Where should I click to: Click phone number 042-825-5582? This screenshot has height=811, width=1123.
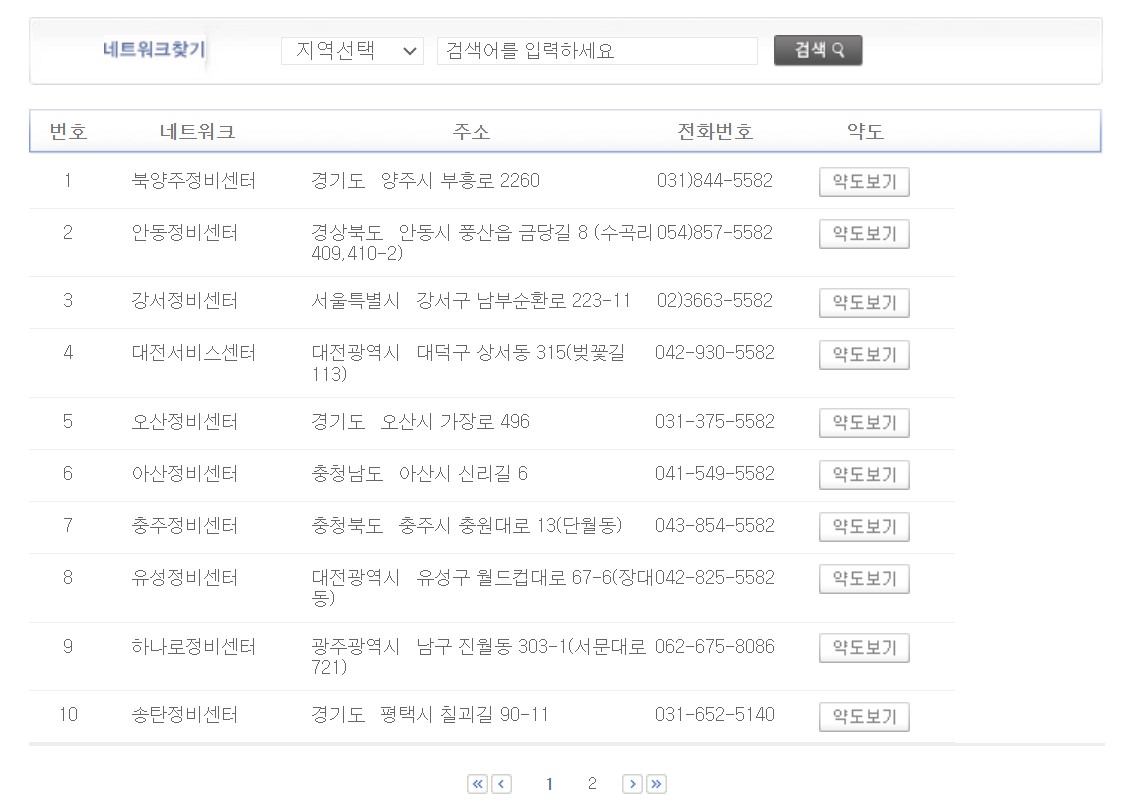[x=715, y=577]
